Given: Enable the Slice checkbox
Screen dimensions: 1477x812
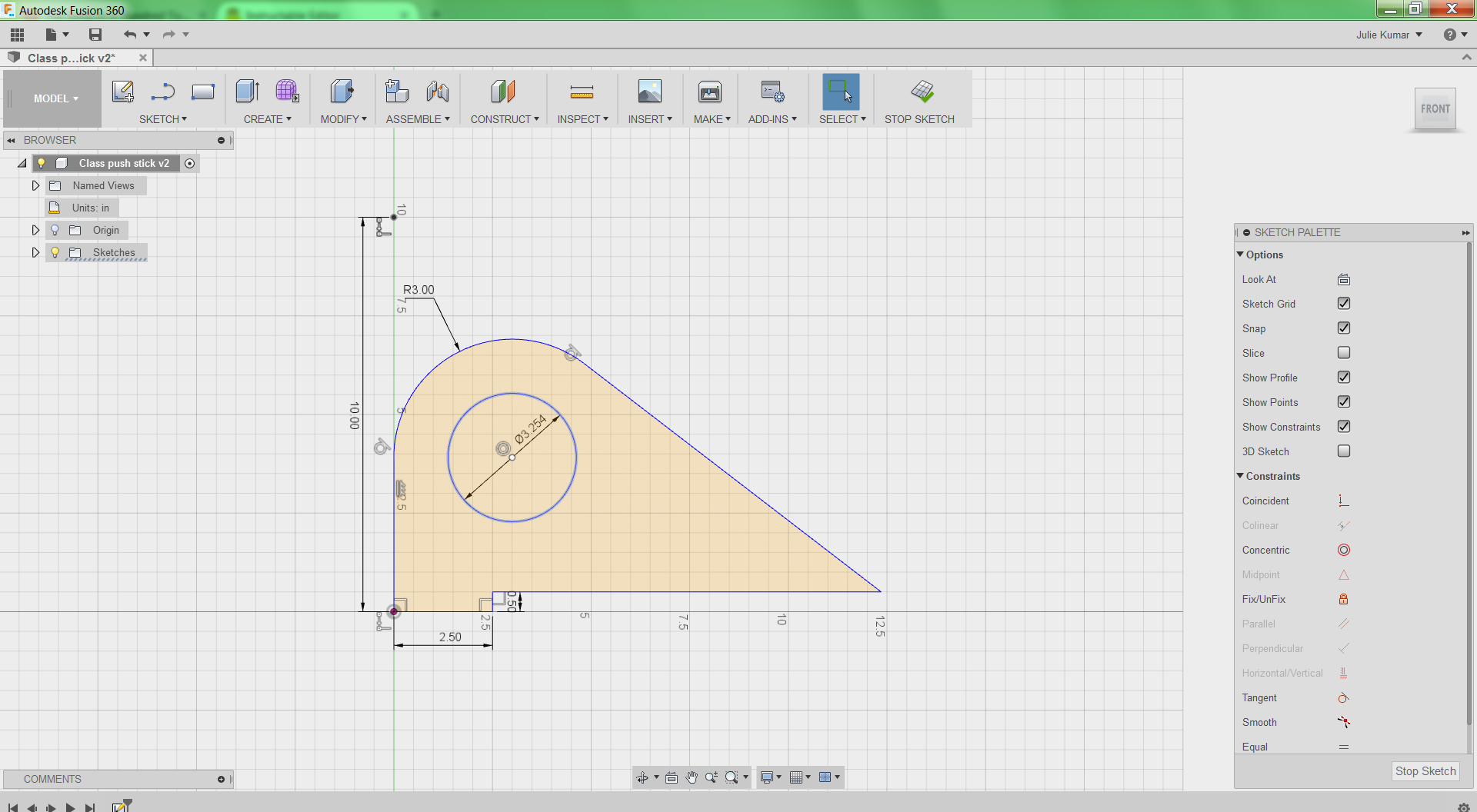Looking at the screenshot, I should 1344,353.
